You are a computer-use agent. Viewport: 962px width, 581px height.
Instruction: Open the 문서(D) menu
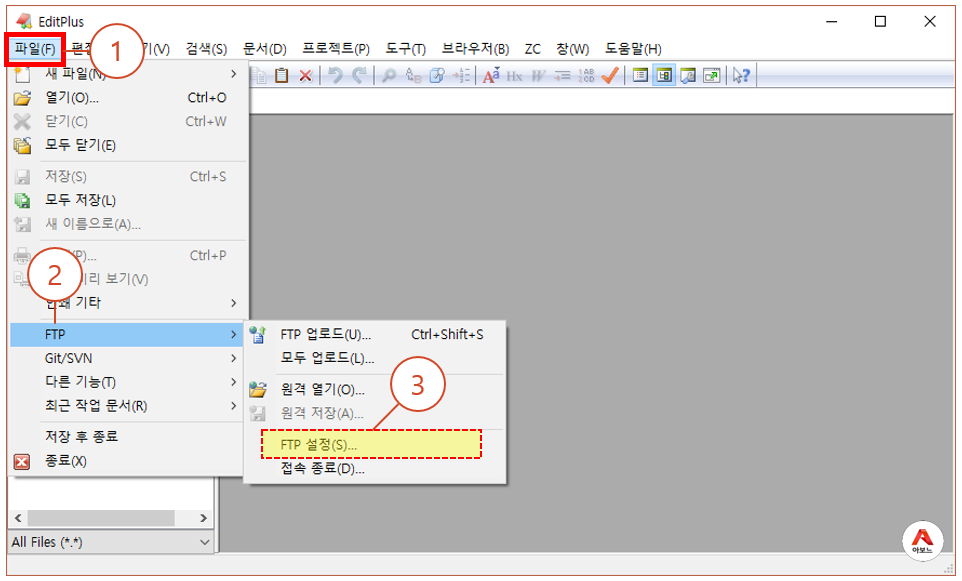pos(264,49)
